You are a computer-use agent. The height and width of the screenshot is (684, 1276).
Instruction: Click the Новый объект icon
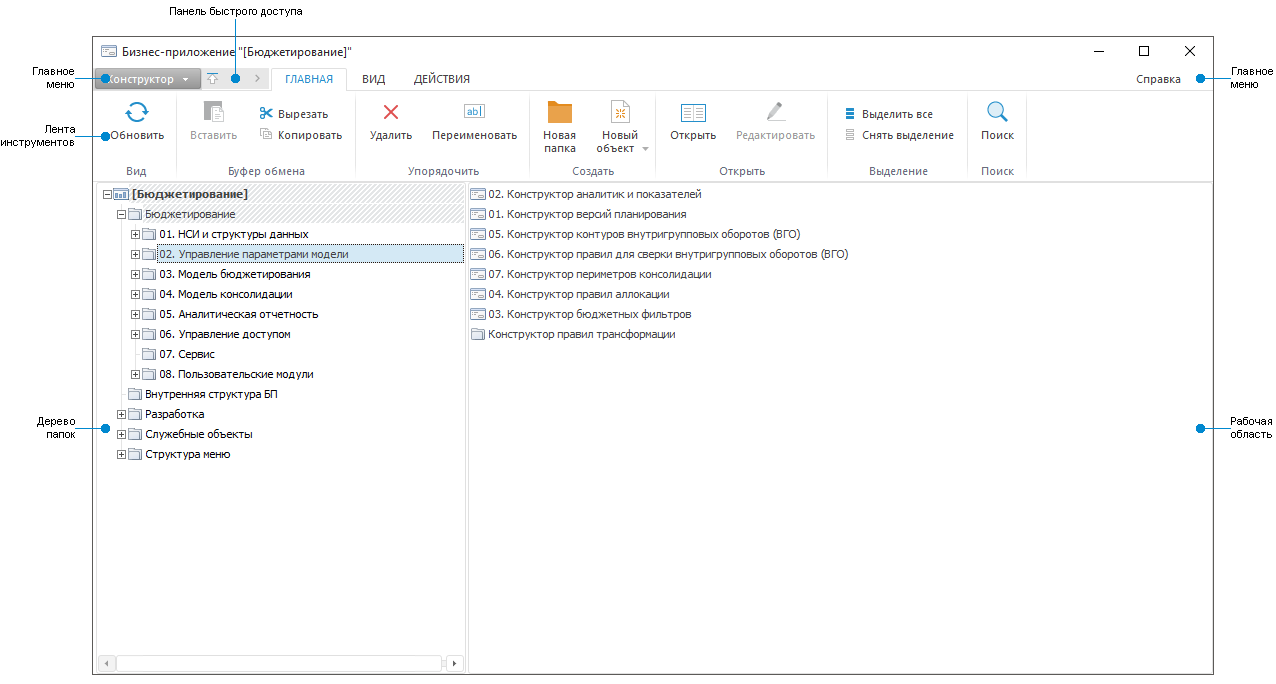click(x=620, y=112)
